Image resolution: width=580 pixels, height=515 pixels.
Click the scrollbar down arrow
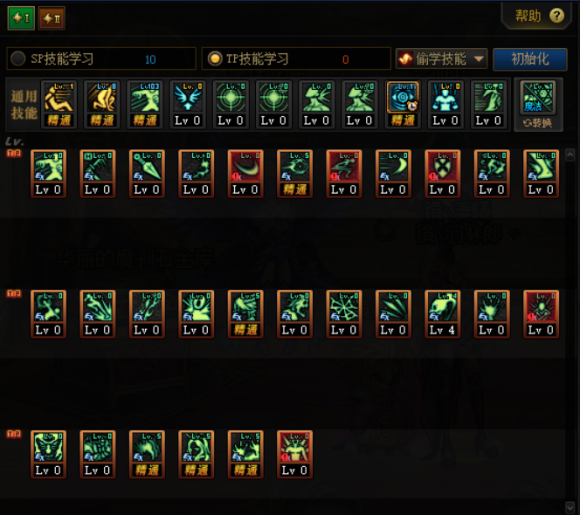tap(570, 507)
